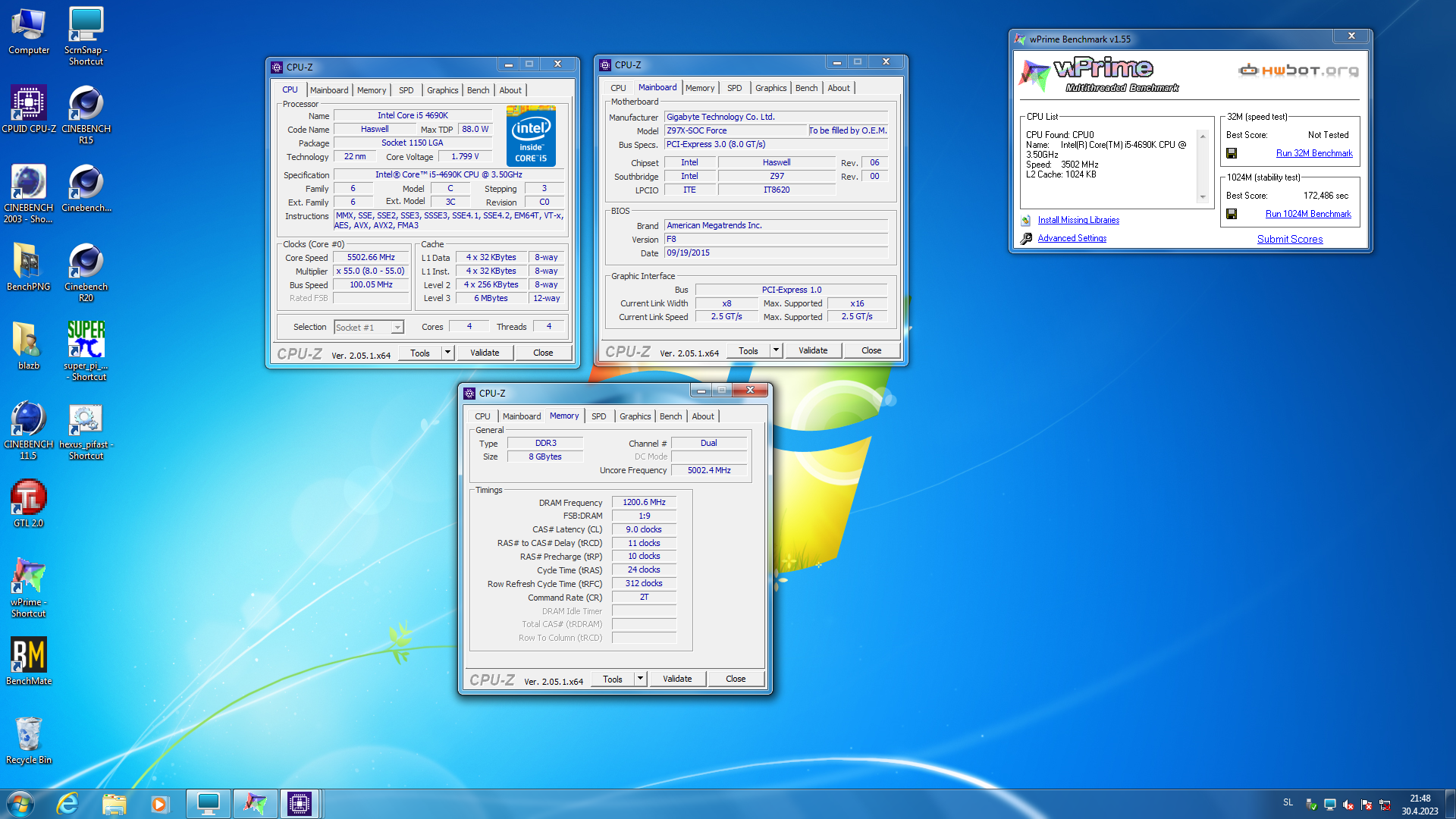This screenshot has width=1456, height=819.
Task: Open the ScrnSnap Shortcut desktop icon
Action: click(x=86, y=36)
